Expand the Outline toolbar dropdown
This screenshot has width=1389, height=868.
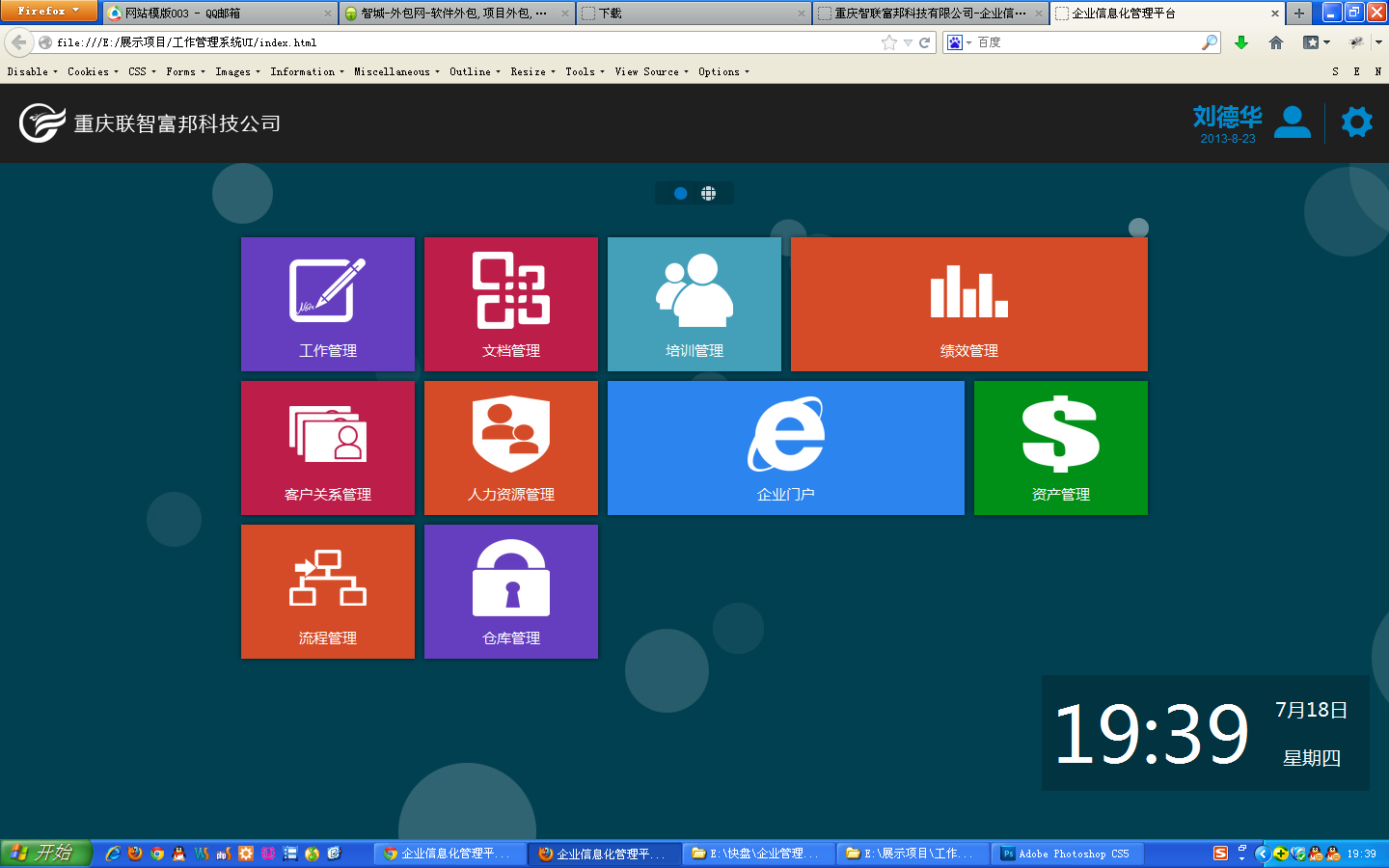pyautogui.click(x=475, y=71)
